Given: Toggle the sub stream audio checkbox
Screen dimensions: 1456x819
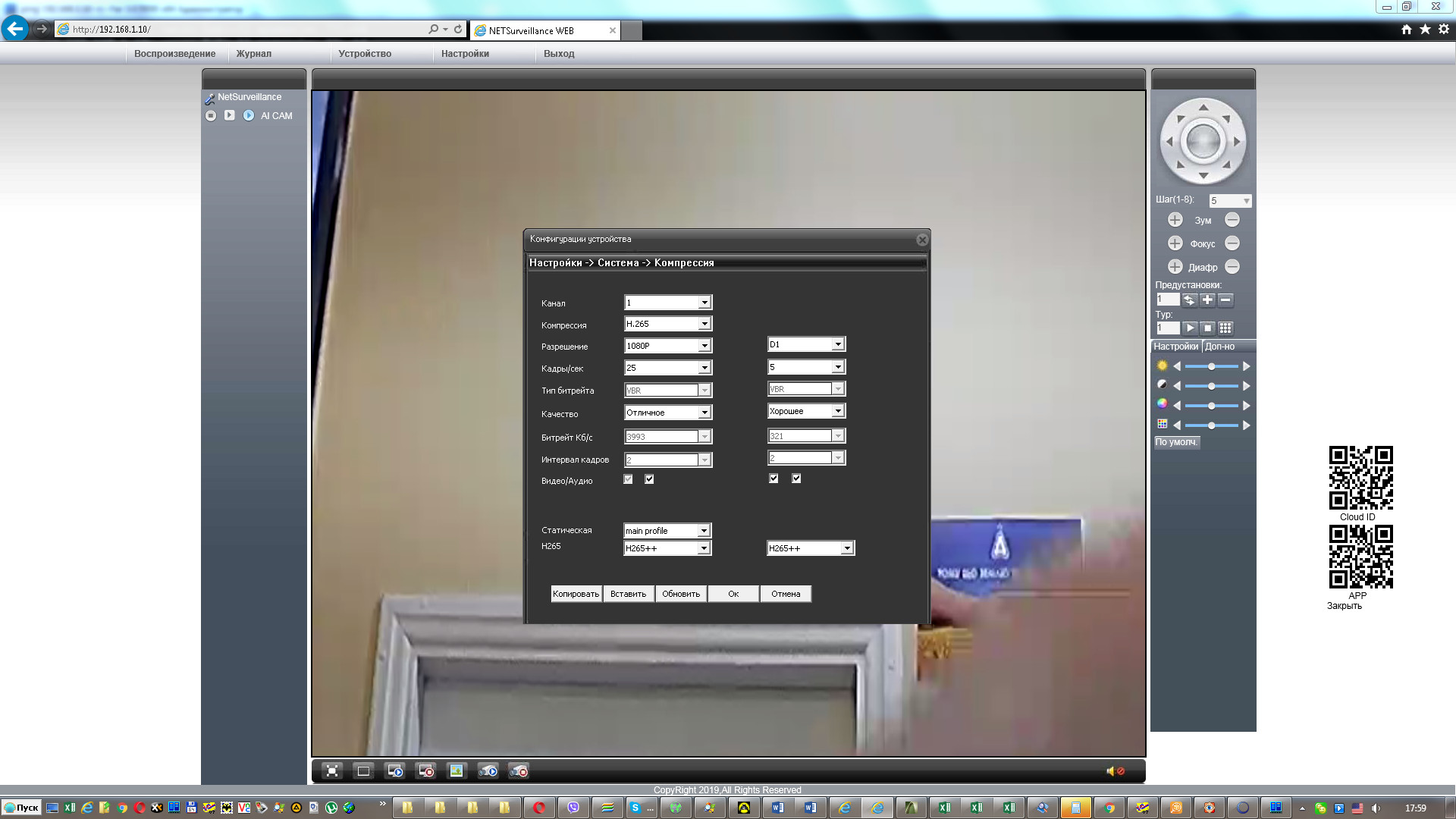Looking at the screenshot, I should (796, 479).
